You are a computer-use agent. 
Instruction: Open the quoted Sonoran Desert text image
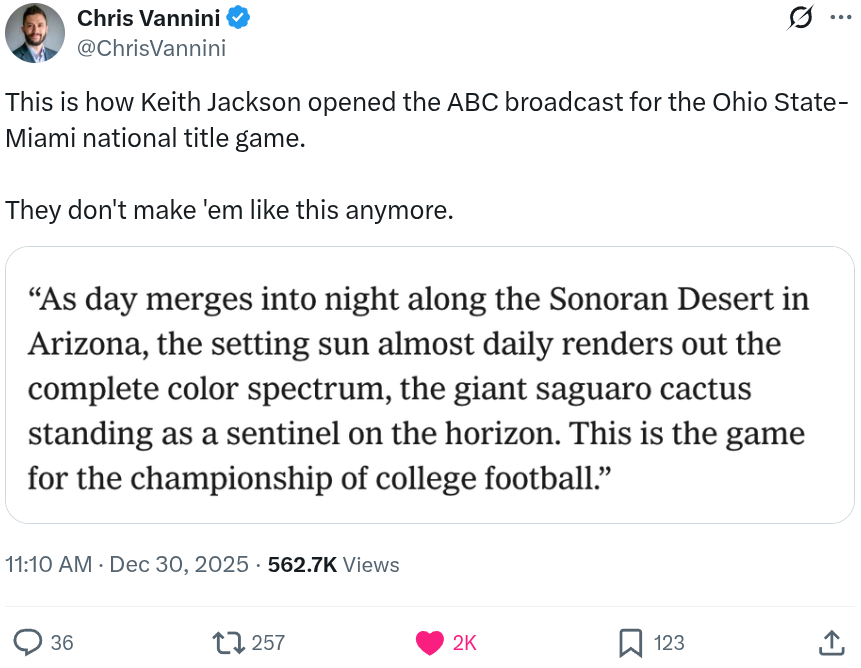pyautogui.click(x=430, y=385)
